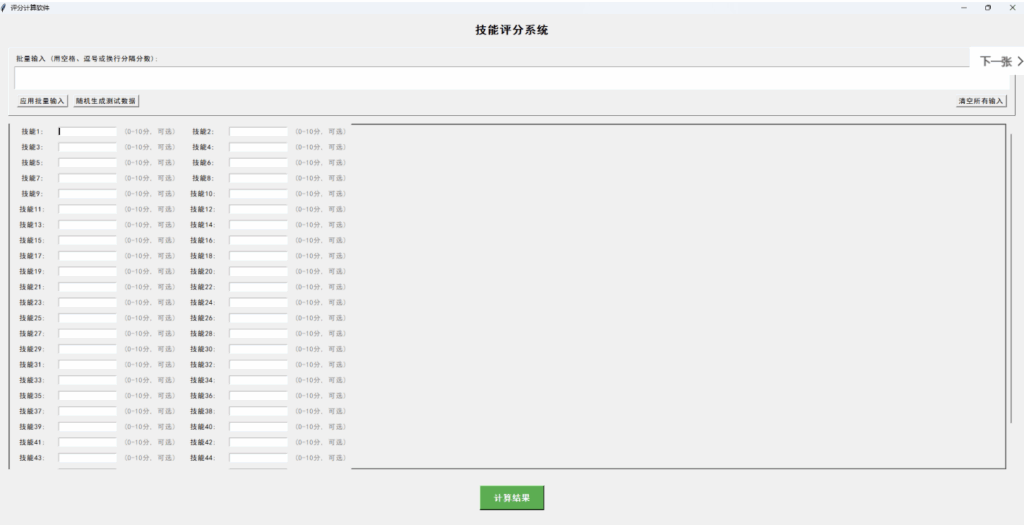Screen dimensions: 1024x525
Task: Select the 技能13 score field
Action: point(88,225)
